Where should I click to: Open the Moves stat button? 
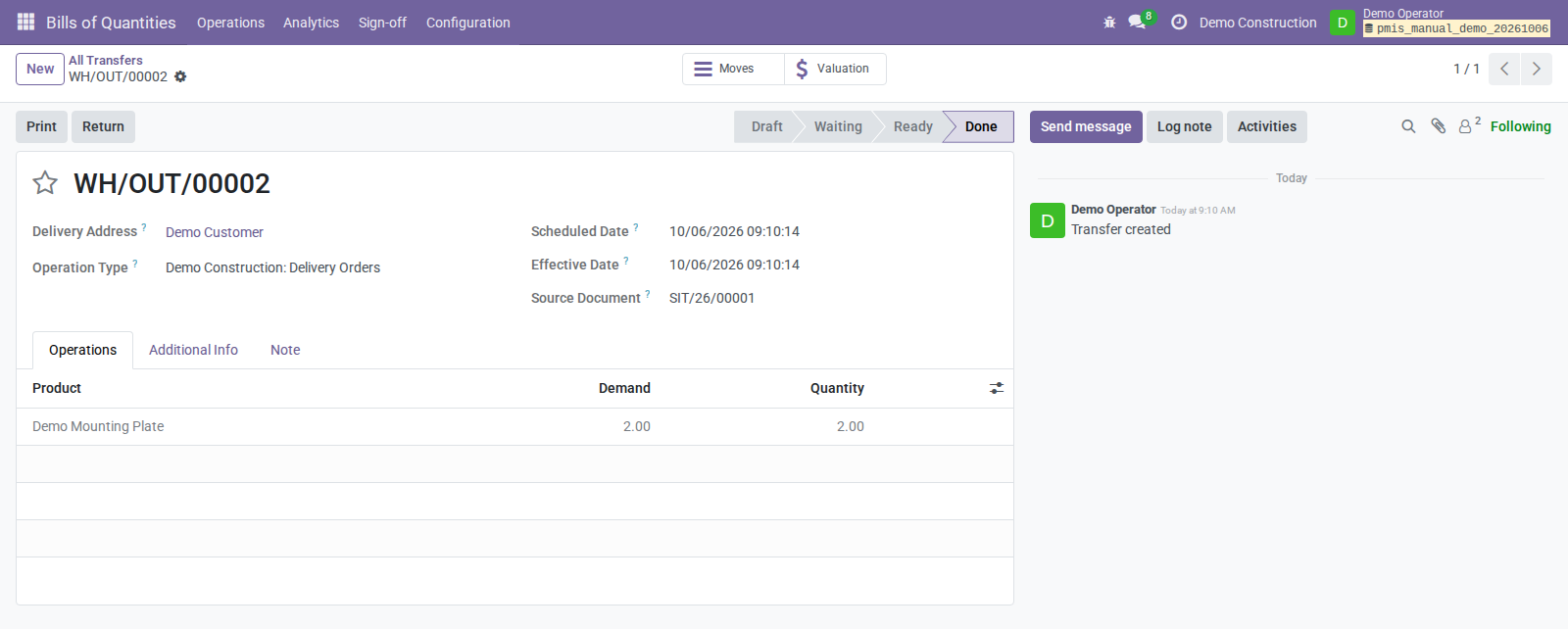tap(733, 69)
